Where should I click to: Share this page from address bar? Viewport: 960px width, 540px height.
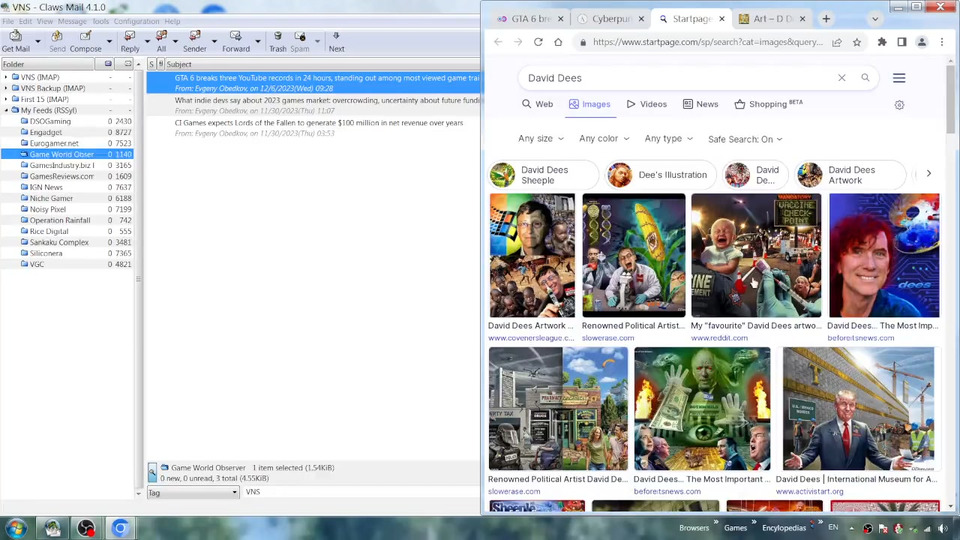click(x=837, y=42)
